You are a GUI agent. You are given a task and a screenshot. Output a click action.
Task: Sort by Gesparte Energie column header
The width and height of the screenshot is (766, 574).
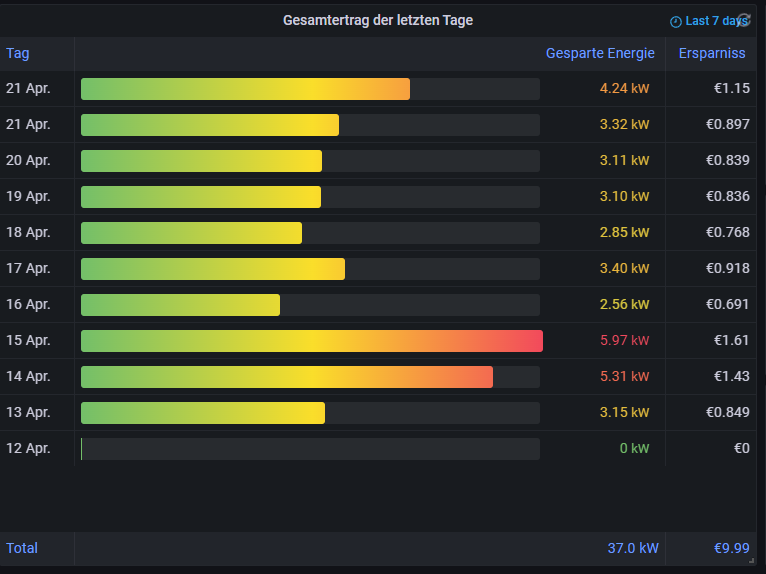pyautogui.click(x=600, y=53)
